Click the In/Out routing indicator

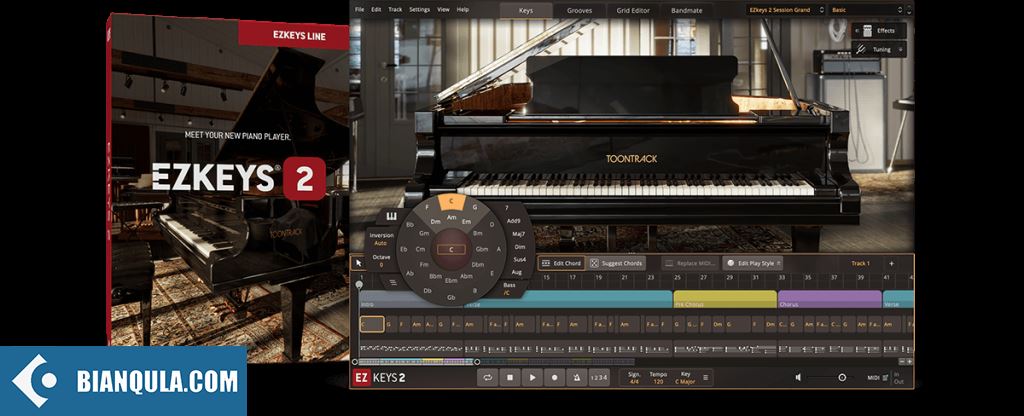click(x=899, y=377)
